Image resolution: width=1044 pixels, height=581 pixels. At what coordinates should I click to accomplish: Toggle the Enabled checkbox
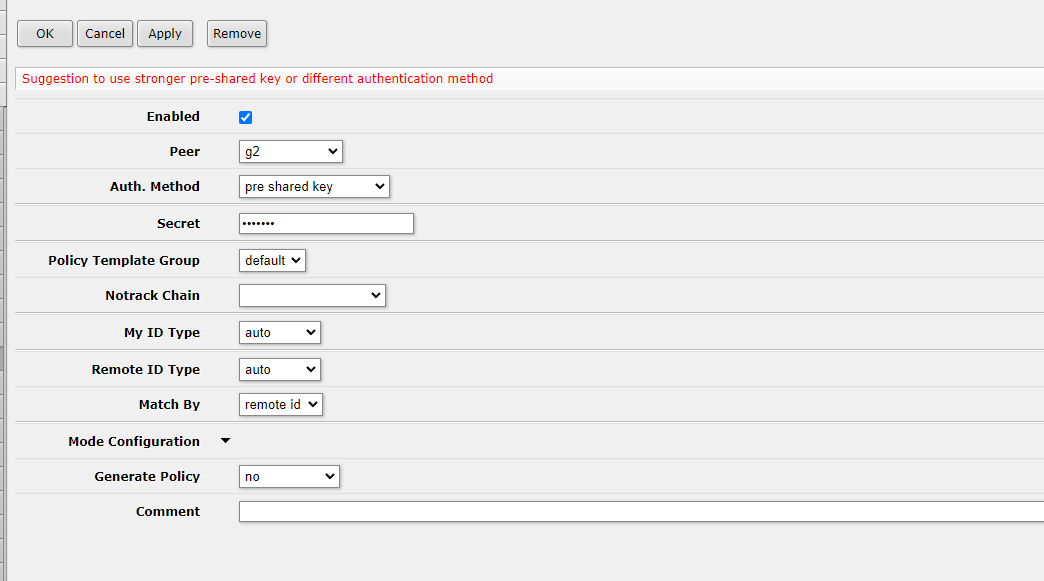pyautogui.click(x=246, y=117)
